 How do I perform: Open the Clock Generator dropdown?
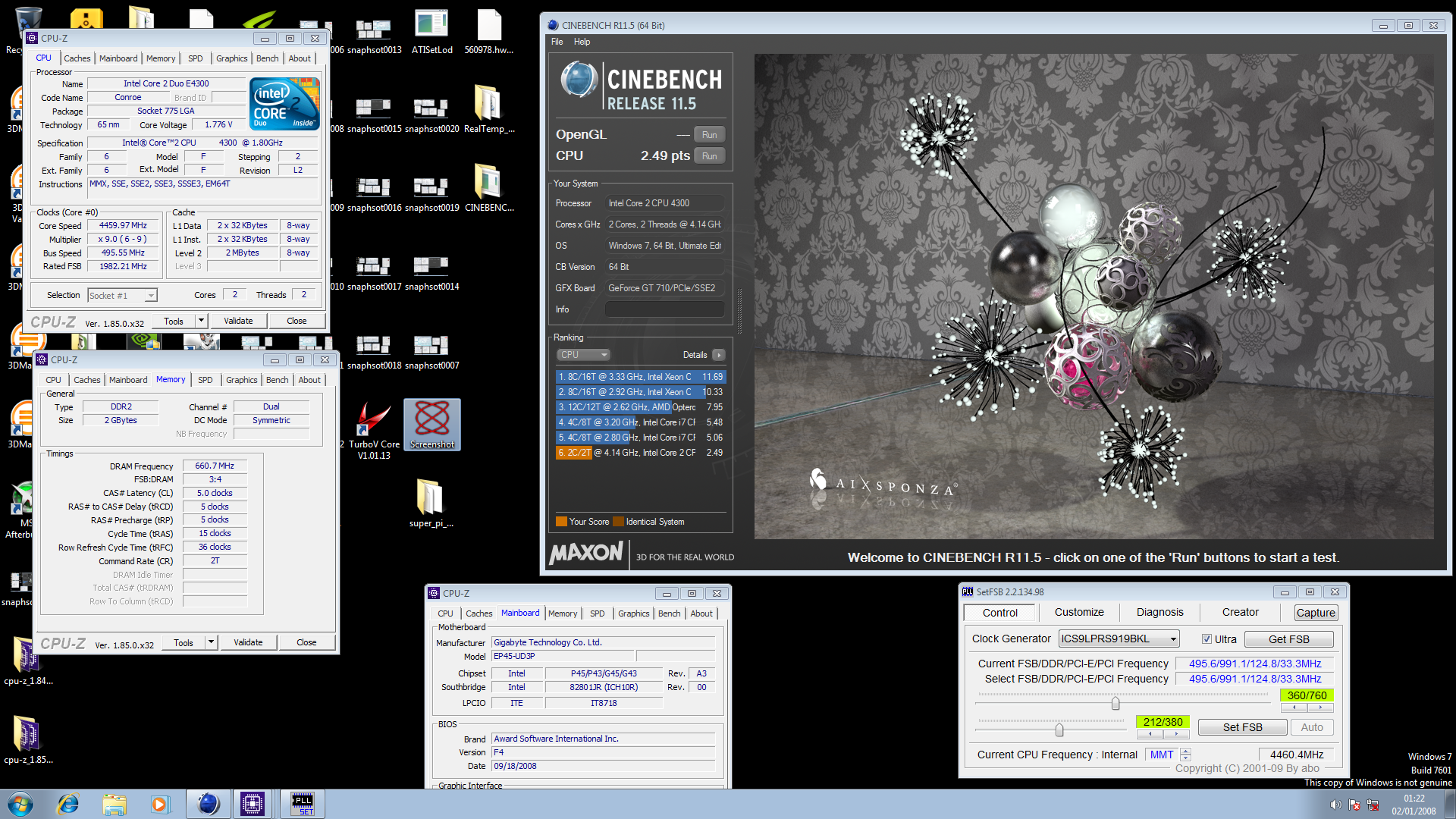point(1119,639)
